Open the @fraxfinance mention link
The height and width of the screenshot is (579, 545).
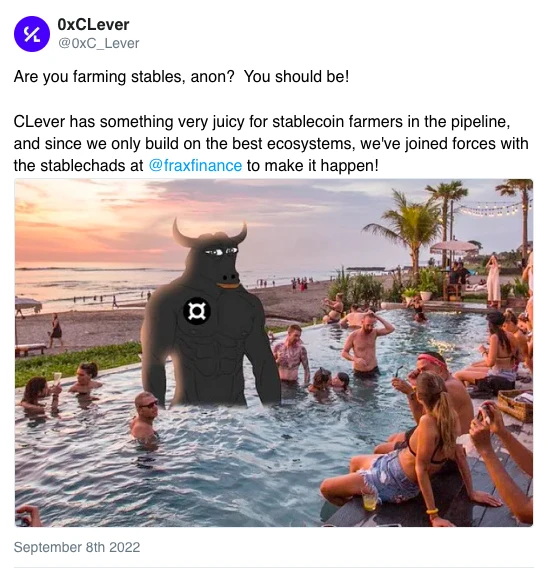(195, 166)
